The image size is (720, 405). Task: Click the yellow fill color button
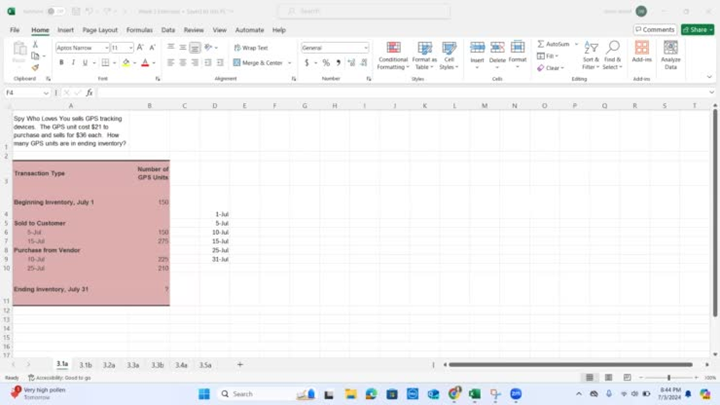point(125,63)
